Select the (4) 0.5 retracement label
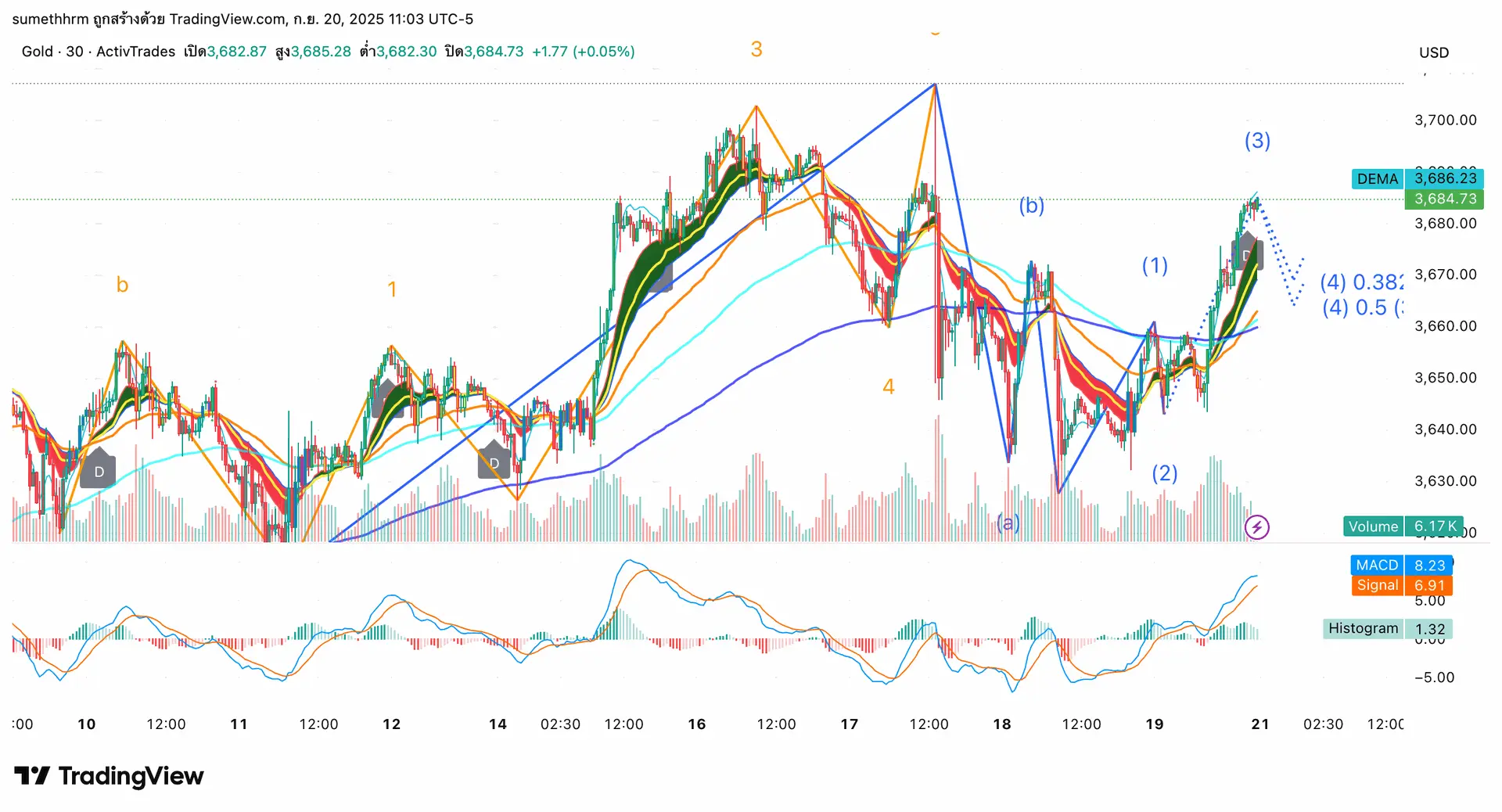Viewport: 1502px width, 812px height. coord(1363,307)
